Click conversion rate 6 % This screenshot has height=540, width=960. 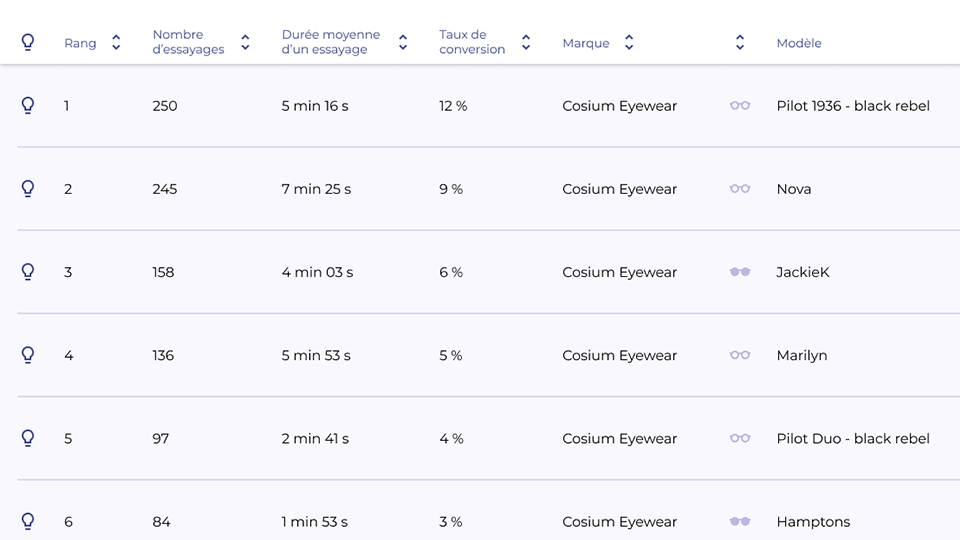point(451,272)
